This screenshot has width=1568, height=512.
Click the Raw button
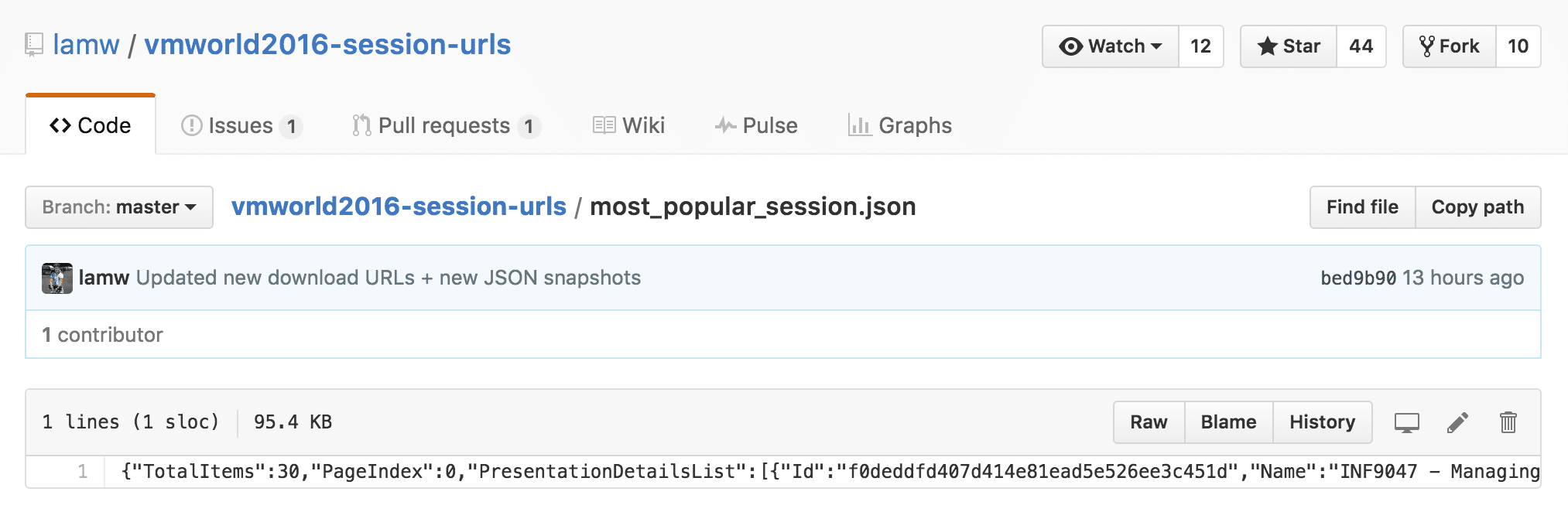(x=1149, y=422)
